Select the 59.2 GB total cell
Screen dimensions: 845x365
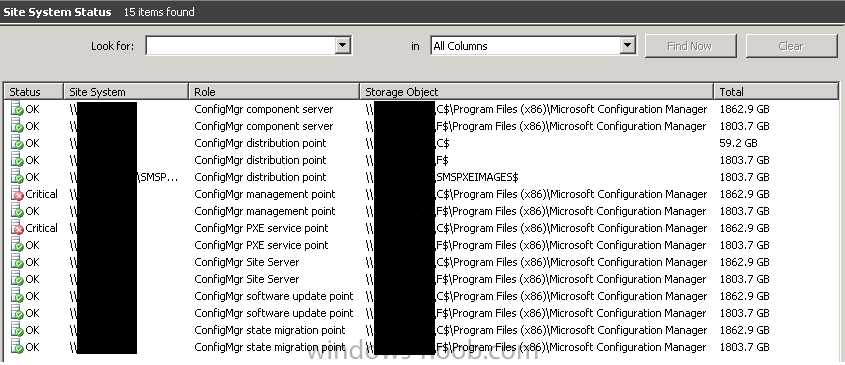coord(738,143)
